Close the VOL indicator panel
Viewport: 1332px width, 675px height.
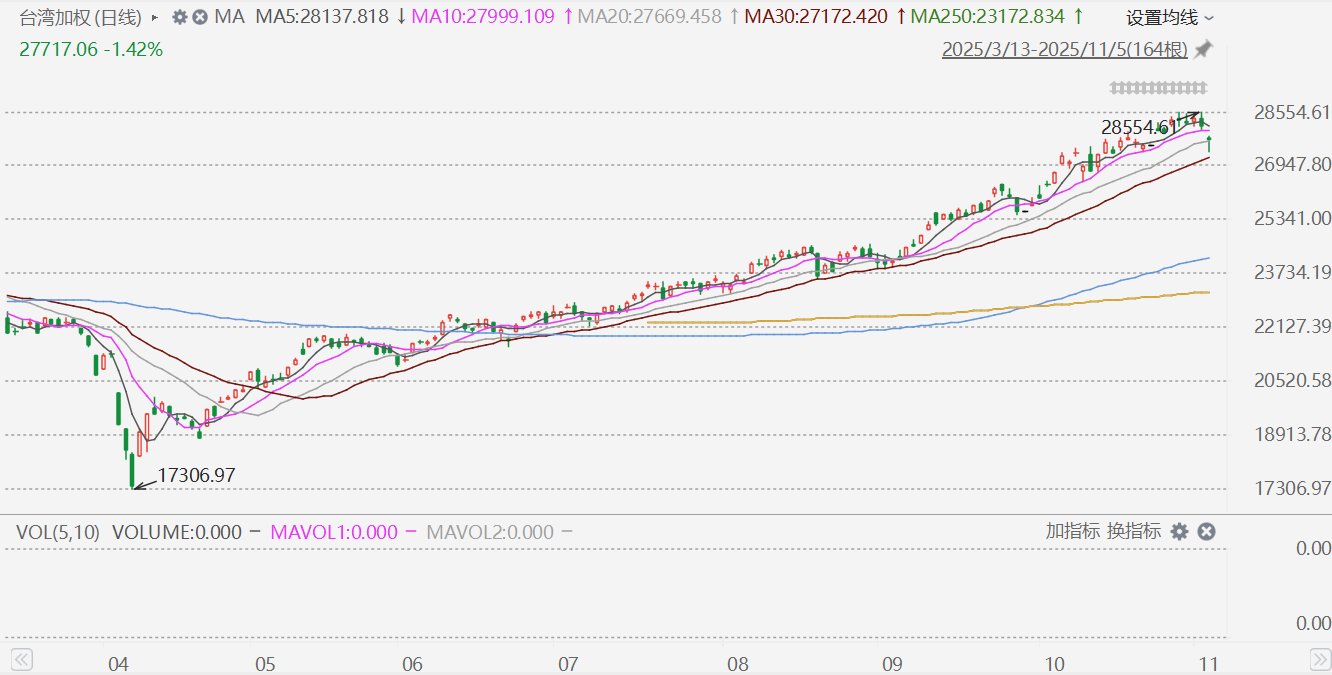click(x=1206, y=532)
